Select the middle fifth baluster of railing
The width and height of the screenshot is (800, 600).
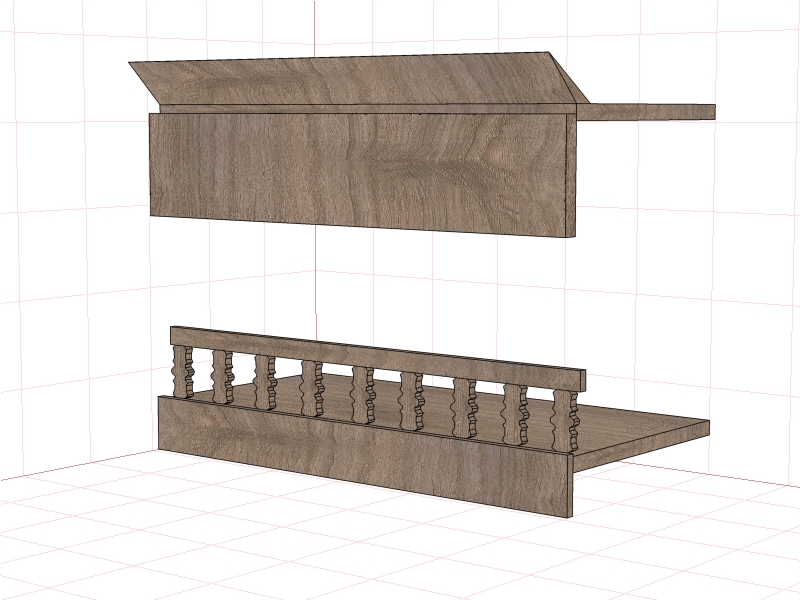pyautogui.click(x=363, y=394)
